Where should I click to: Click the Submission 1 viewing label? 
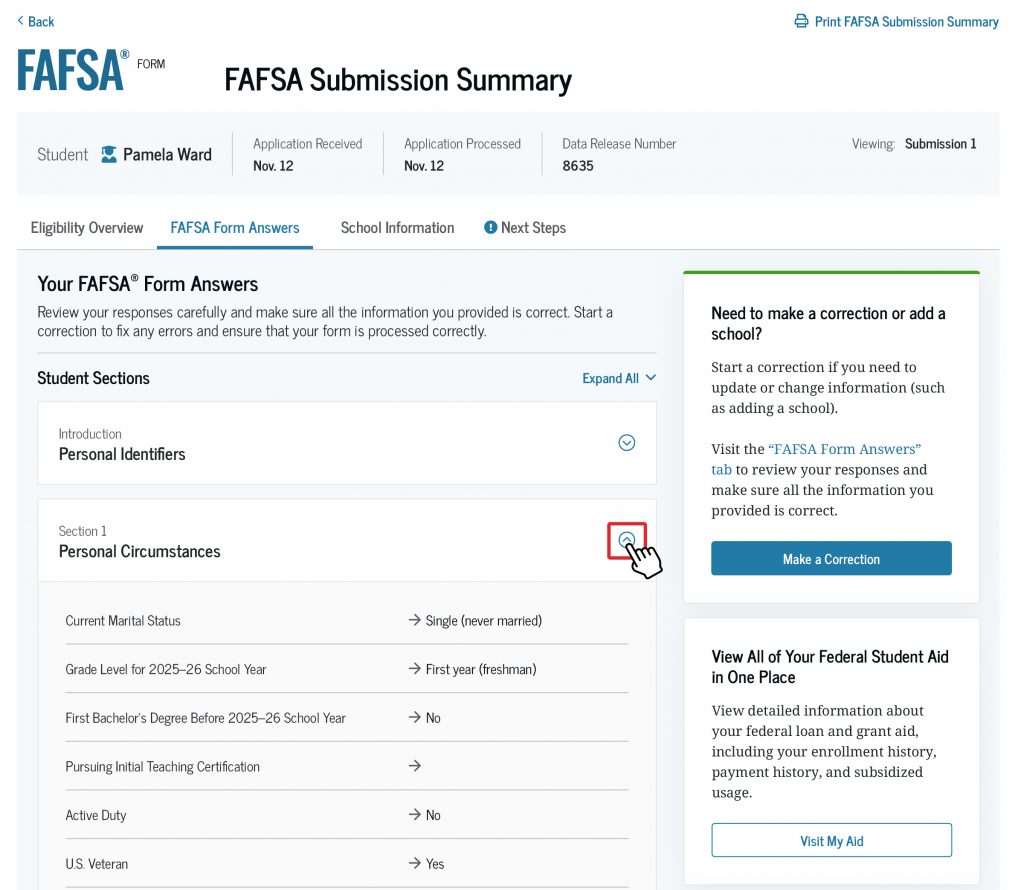click(940, 144)
